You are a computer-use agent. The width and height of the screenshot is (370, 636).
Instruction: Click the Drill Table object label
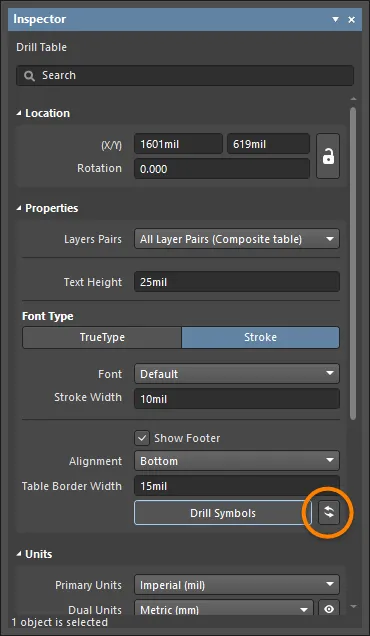41,47
